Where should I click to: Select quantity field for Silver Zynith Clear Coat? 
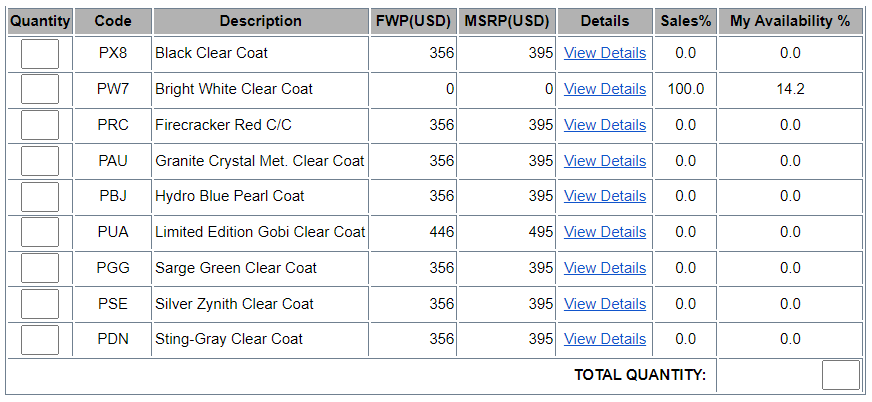(40, 304)
